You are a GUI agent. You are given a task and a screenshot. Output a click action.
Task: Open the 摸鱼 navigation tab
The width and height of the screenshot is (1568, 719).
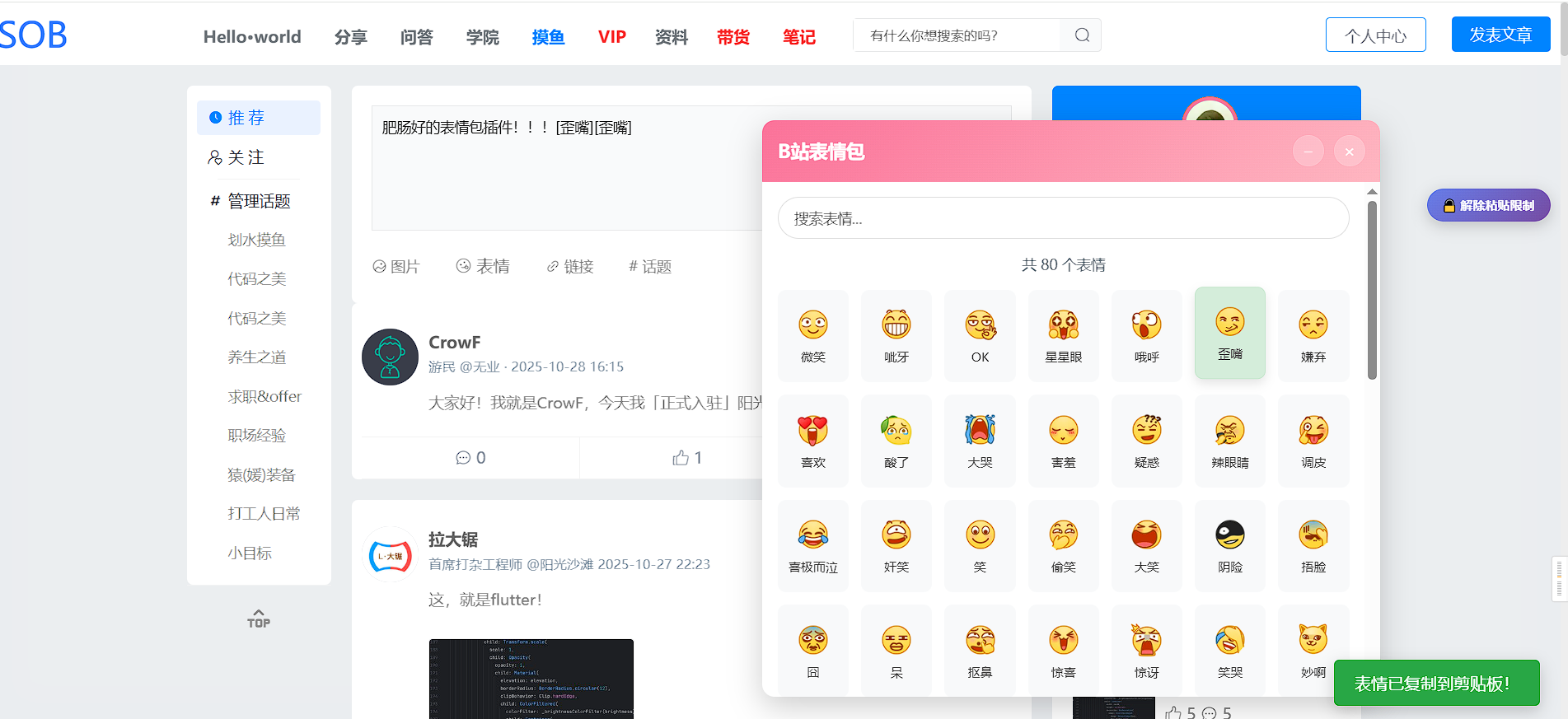(548, 37)
